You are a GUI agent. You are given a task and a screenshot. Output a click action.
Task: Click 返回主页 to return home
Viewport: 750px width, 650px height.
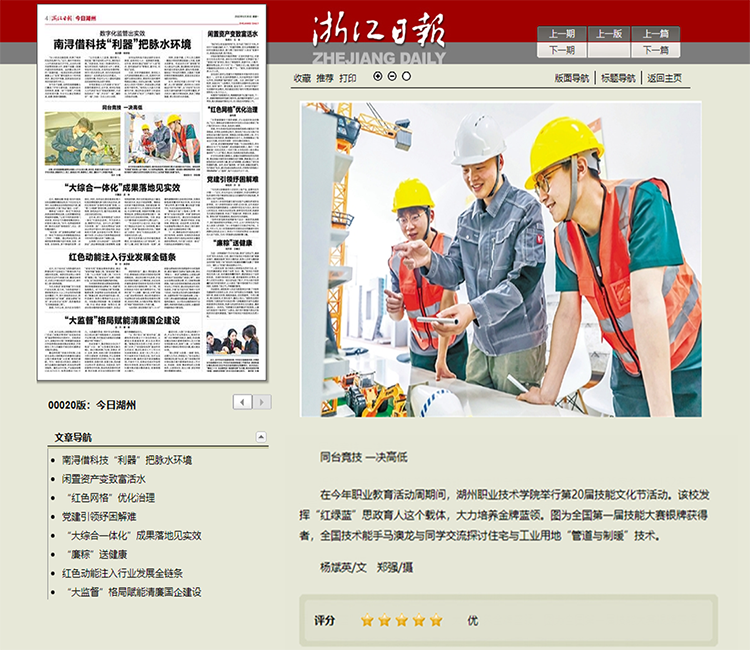[x=664, y=78]
